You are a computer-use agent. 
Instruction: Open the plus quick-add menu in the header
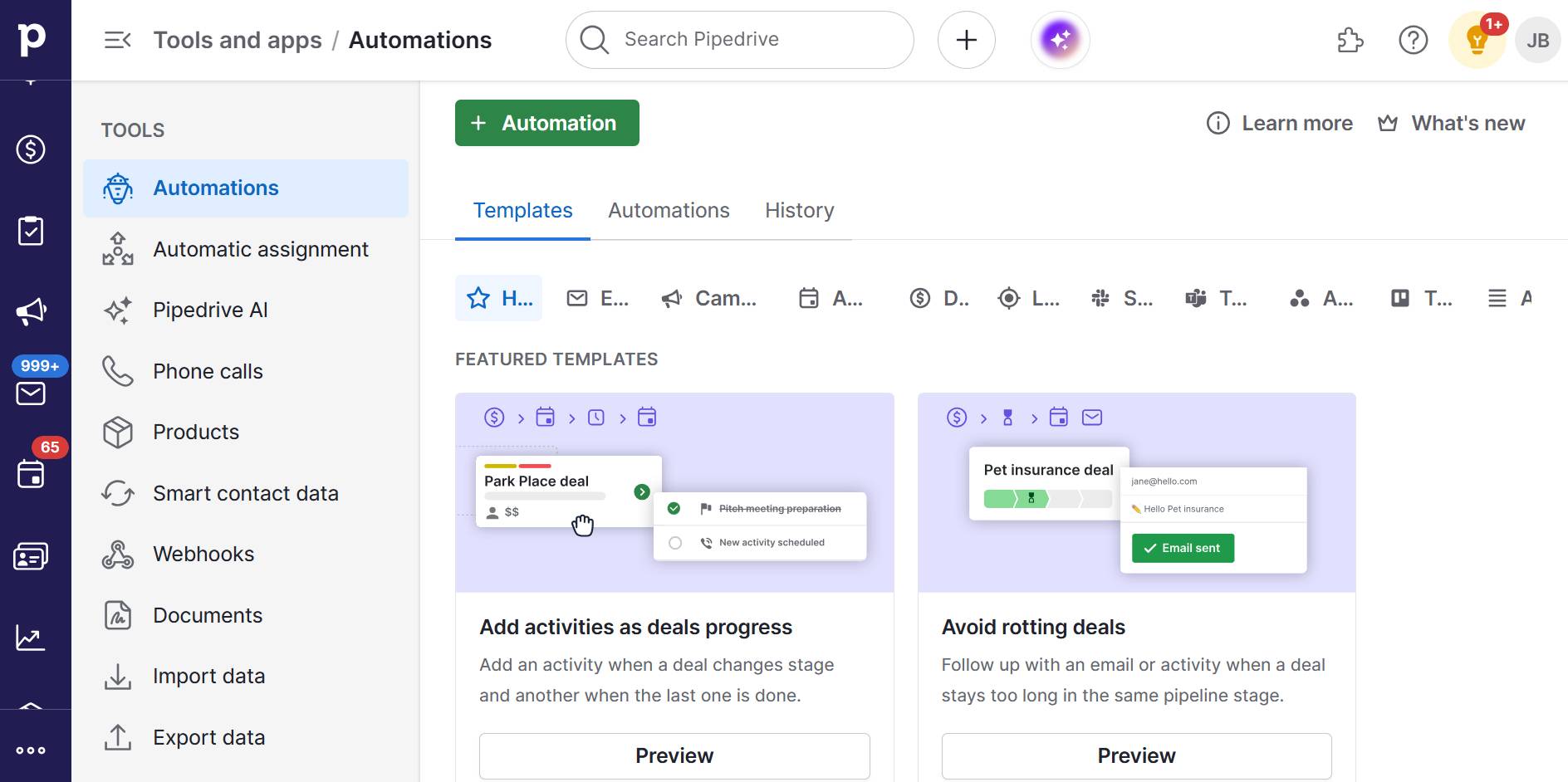coord(966,39)
